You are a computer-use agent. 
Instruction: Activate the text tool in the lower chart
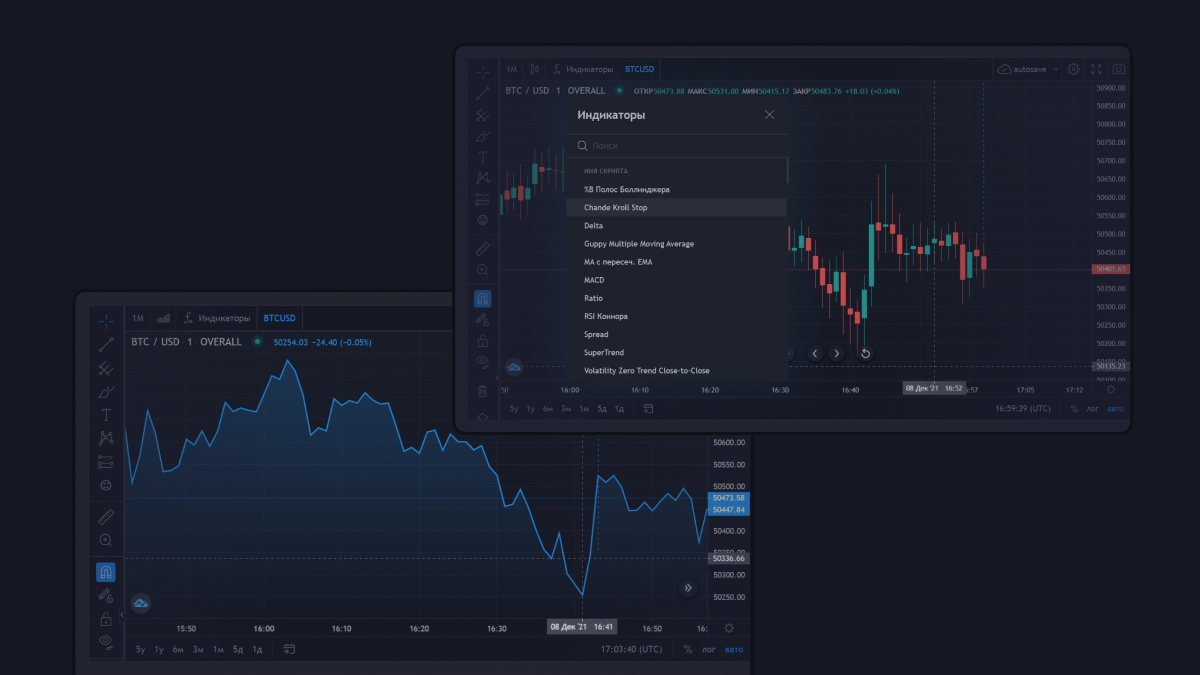click(106, 415)
